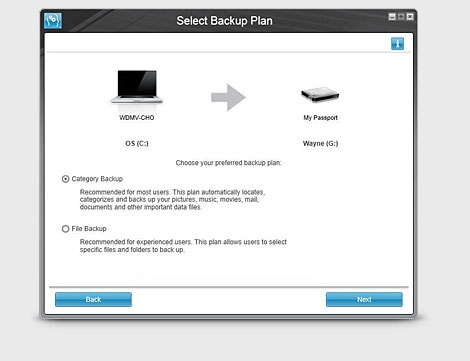Close the Select Backup Plan window
Image resolution: width=470 pixels, height=361 pixels.
tap(410, 17)
